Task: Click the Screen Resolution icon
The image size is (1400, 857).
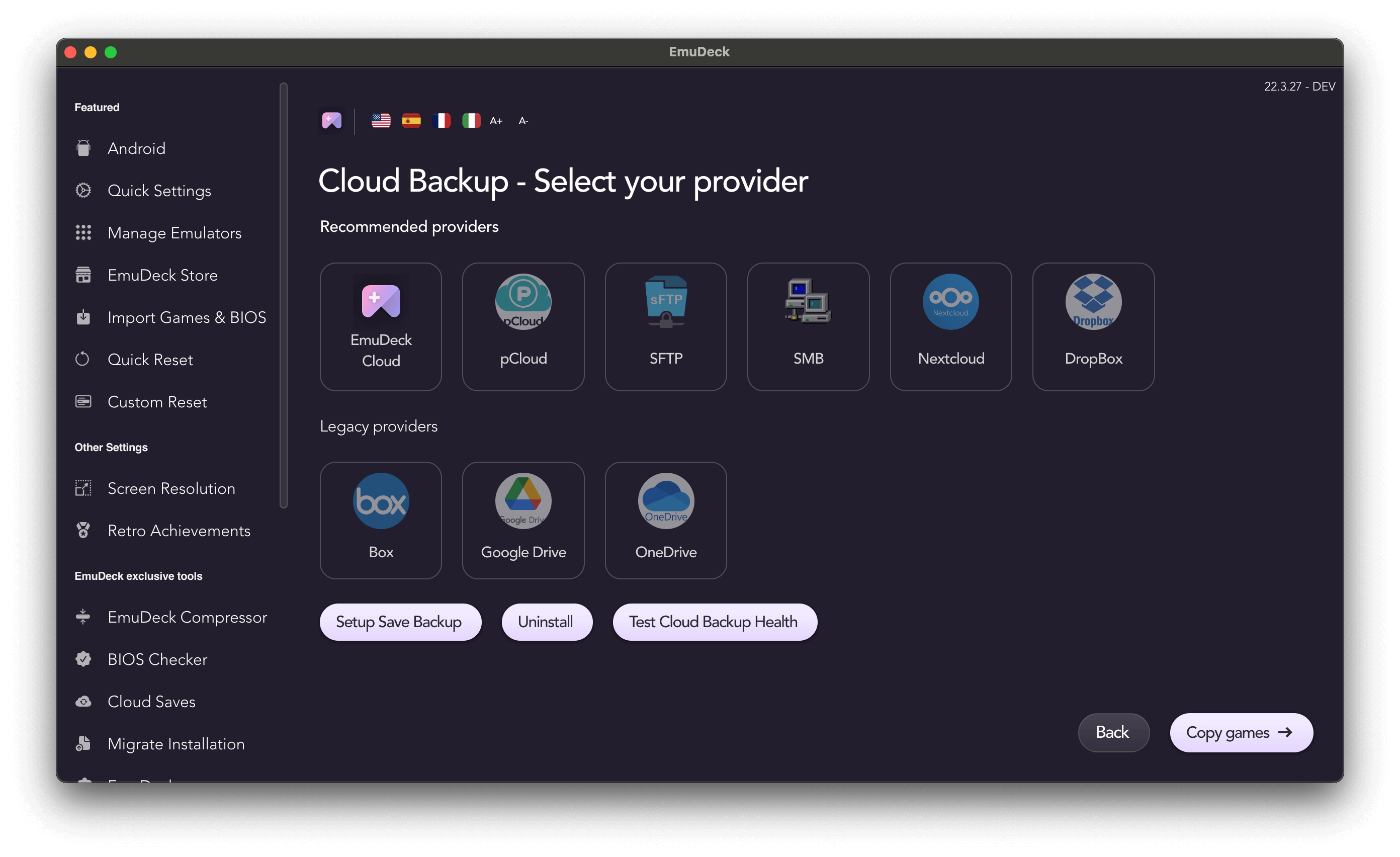Action: 83,488
